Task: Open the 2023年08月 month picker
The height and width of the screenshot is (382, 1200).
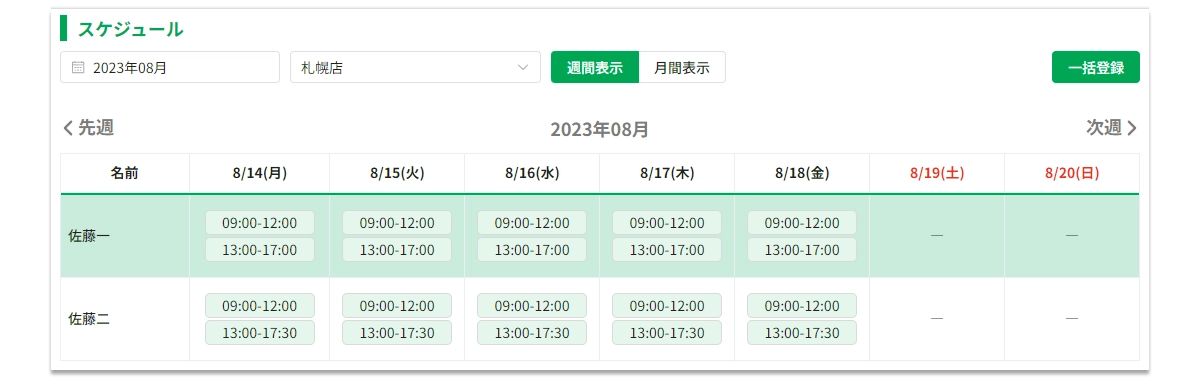Action: click(170, 68)
